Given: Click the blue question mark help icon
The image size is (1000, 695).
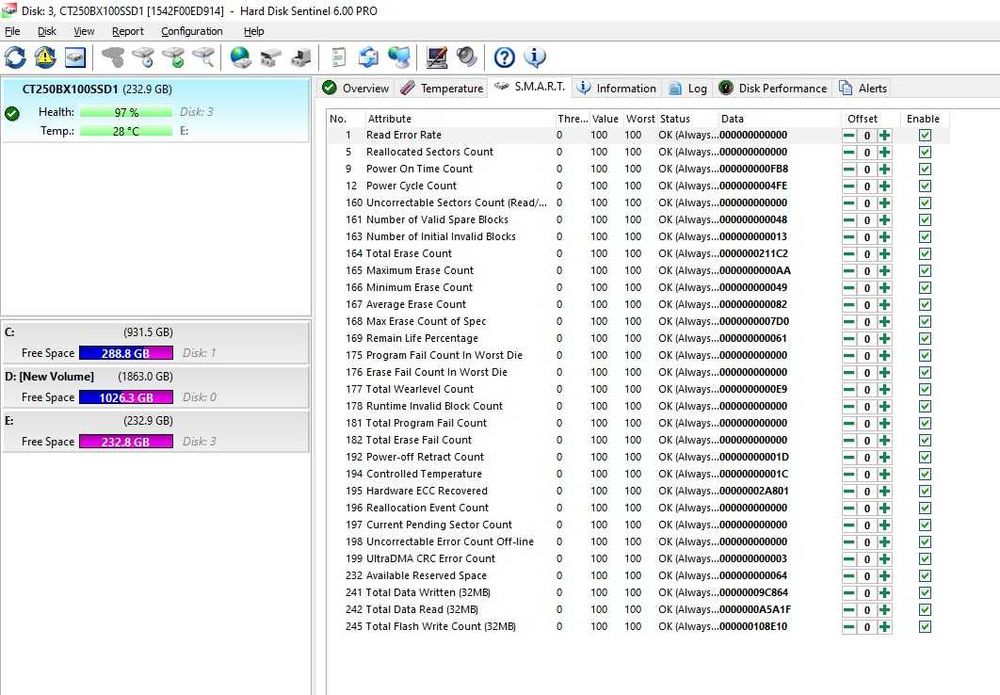Looking at the screenshot, I should (505, 57).
